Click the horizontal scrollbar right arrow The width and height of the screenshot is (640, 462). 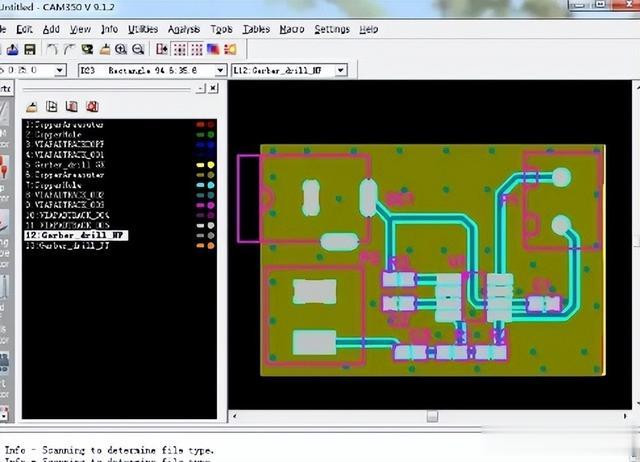[625, 416]
